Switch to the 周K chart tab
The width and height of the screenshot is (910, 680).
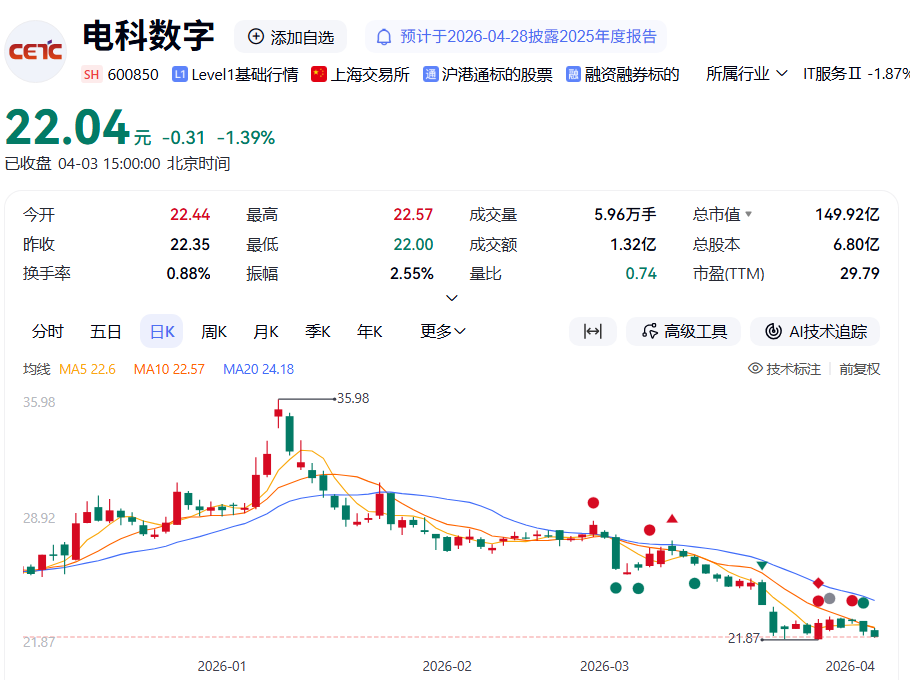(214, 332)
